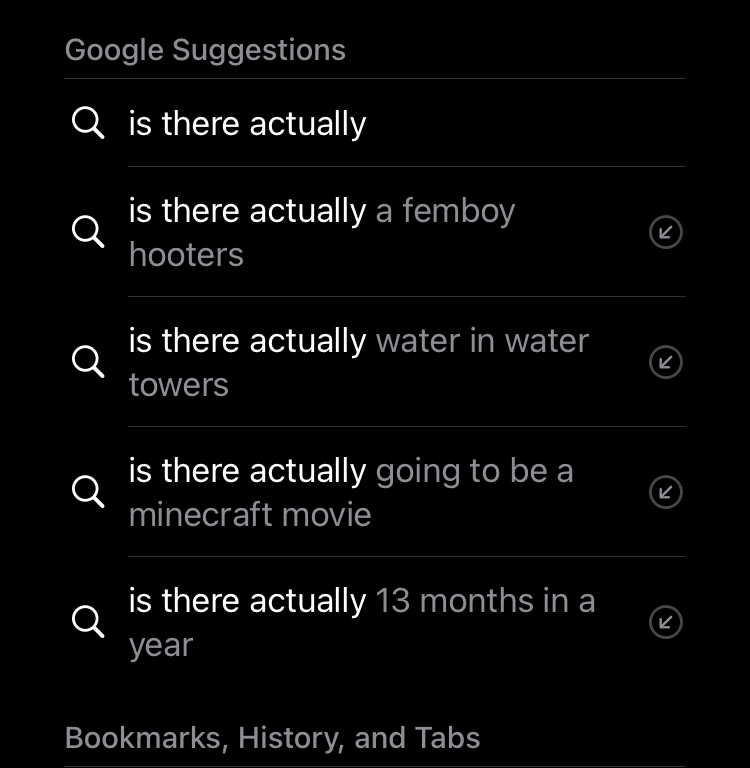Click the Google Suggestions section header
Viewport: 750px width, 768px height.
click(205, 50)
